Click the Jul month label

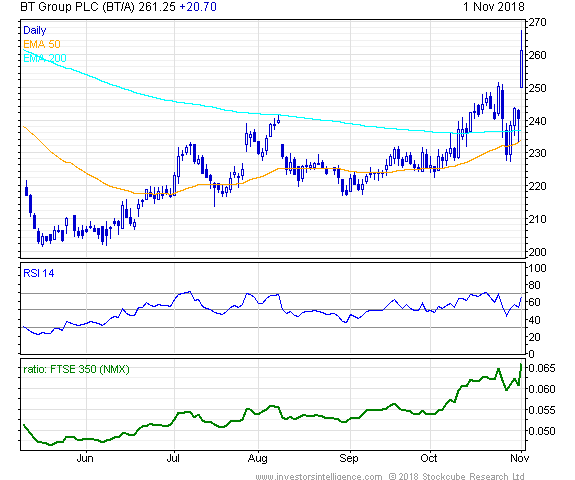[173, 458]
